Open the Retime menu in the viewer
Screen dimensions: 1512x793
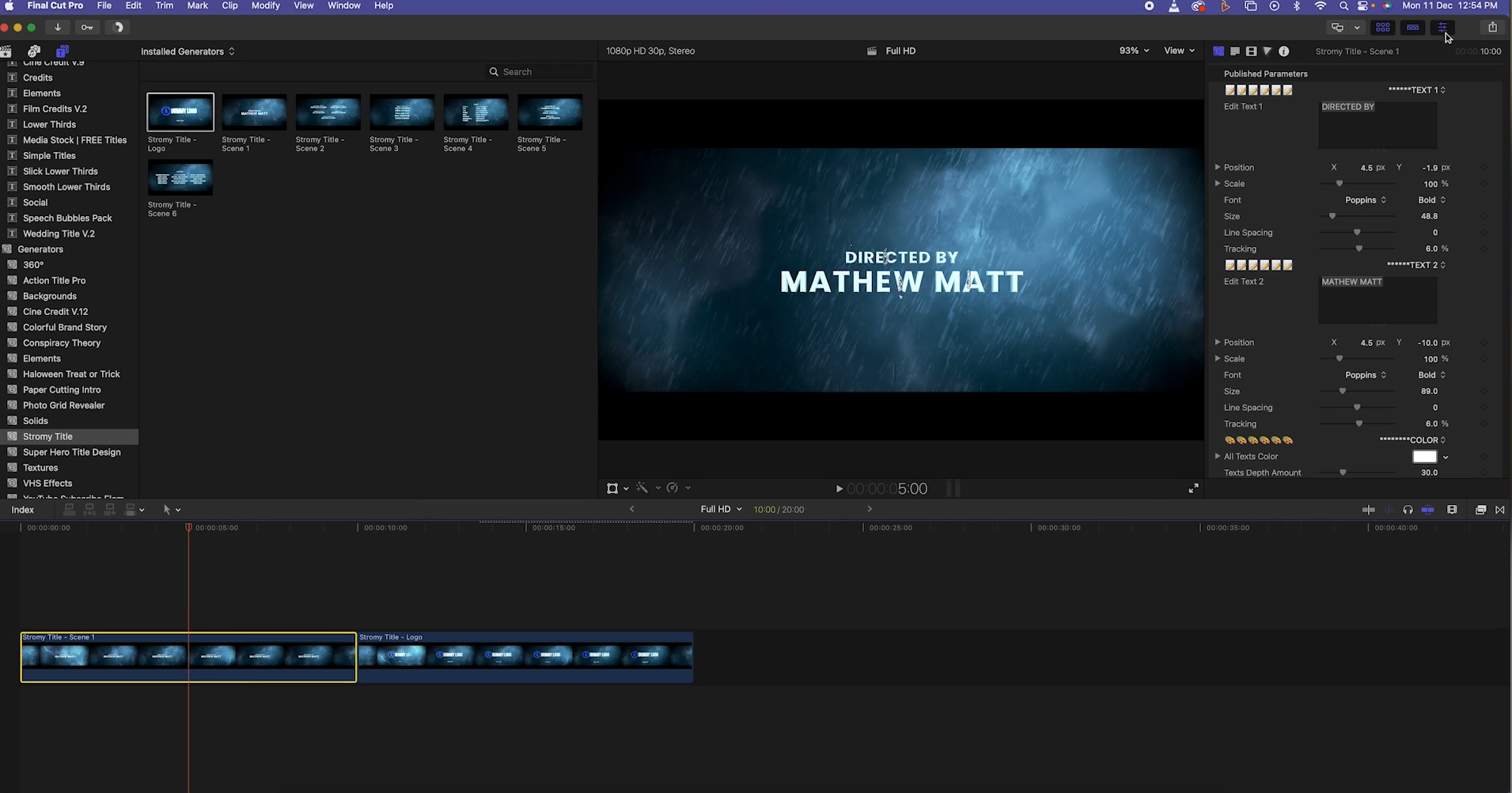(673, 488)
